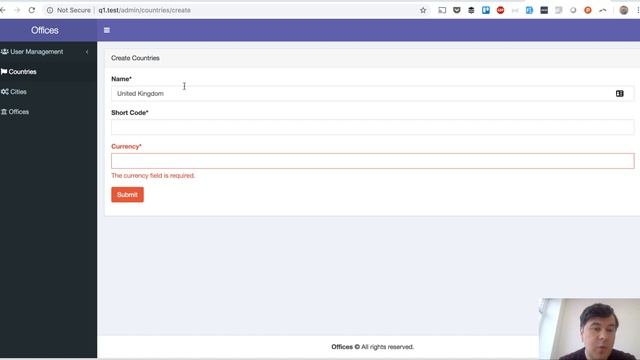Click the red Adblock extension icon

pos(500,10)
